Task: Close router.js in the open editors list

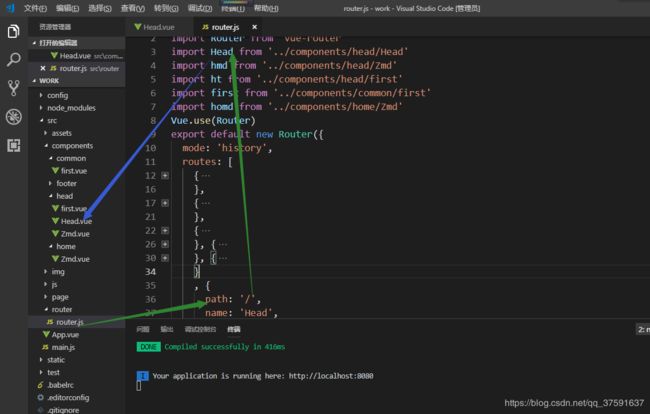Action: 43,68
